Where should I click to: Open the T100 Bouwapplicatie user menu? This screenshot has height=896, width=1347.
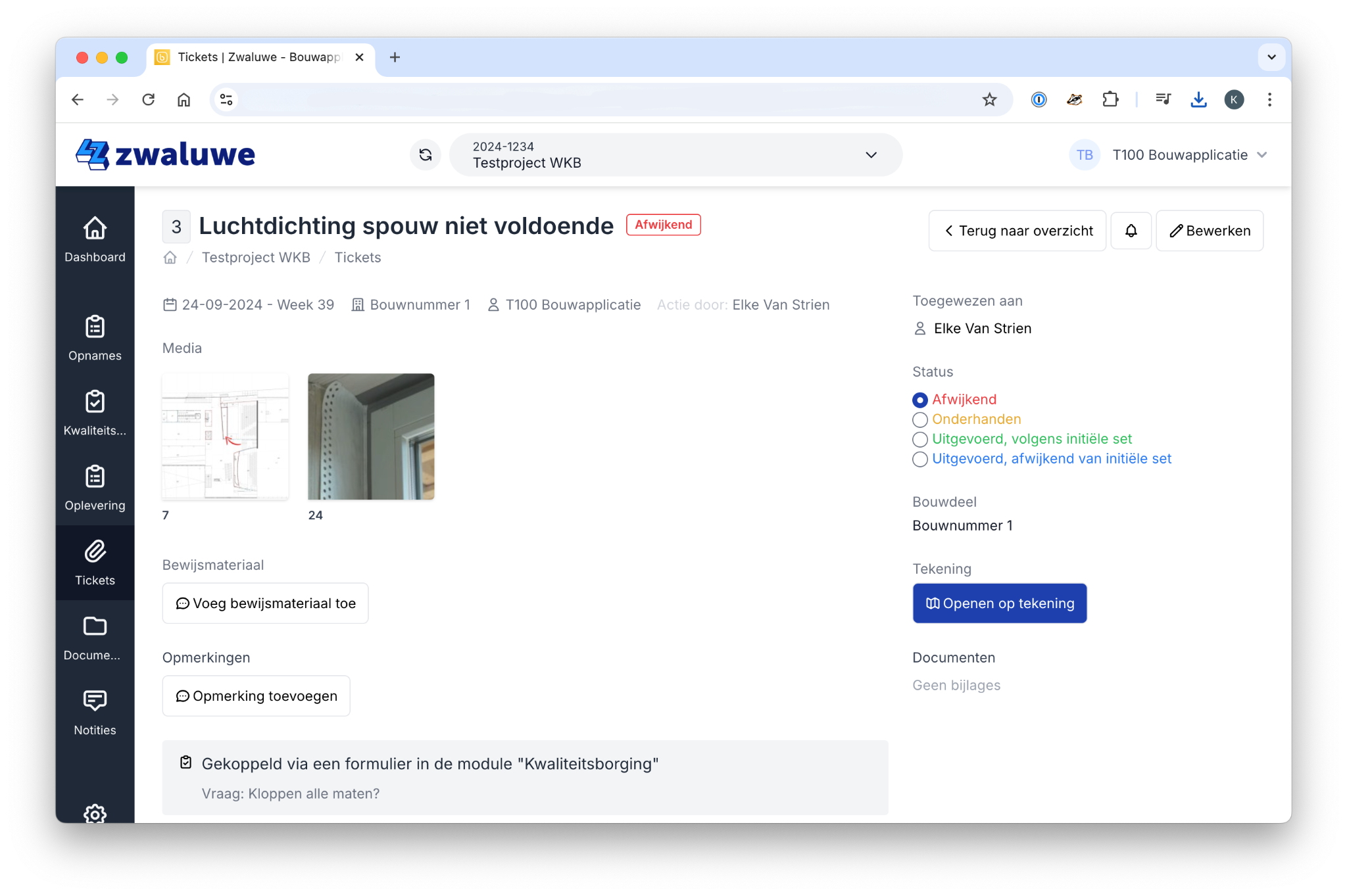pos(1168,154)
